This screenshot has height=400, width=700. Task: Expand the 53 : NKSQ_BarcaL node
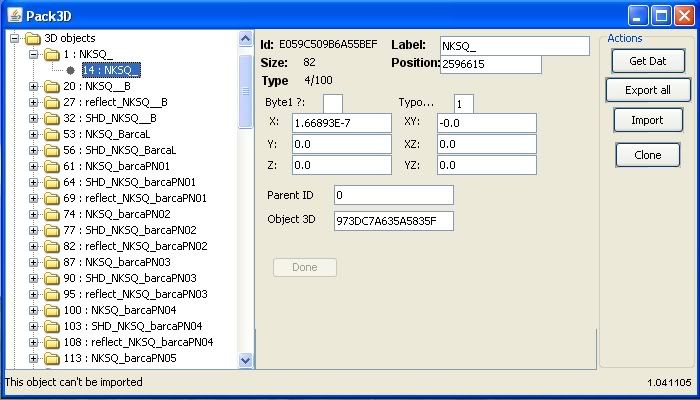33,134
